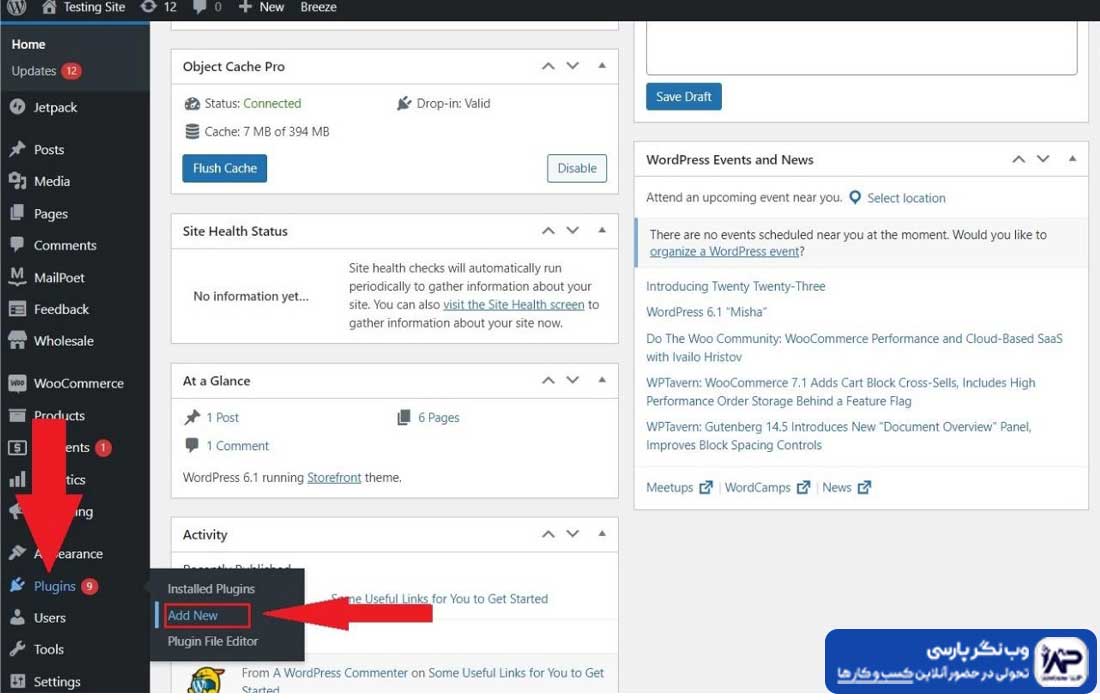Open WPTavern WooCommerce 7.1 article link

pos(840,392)
